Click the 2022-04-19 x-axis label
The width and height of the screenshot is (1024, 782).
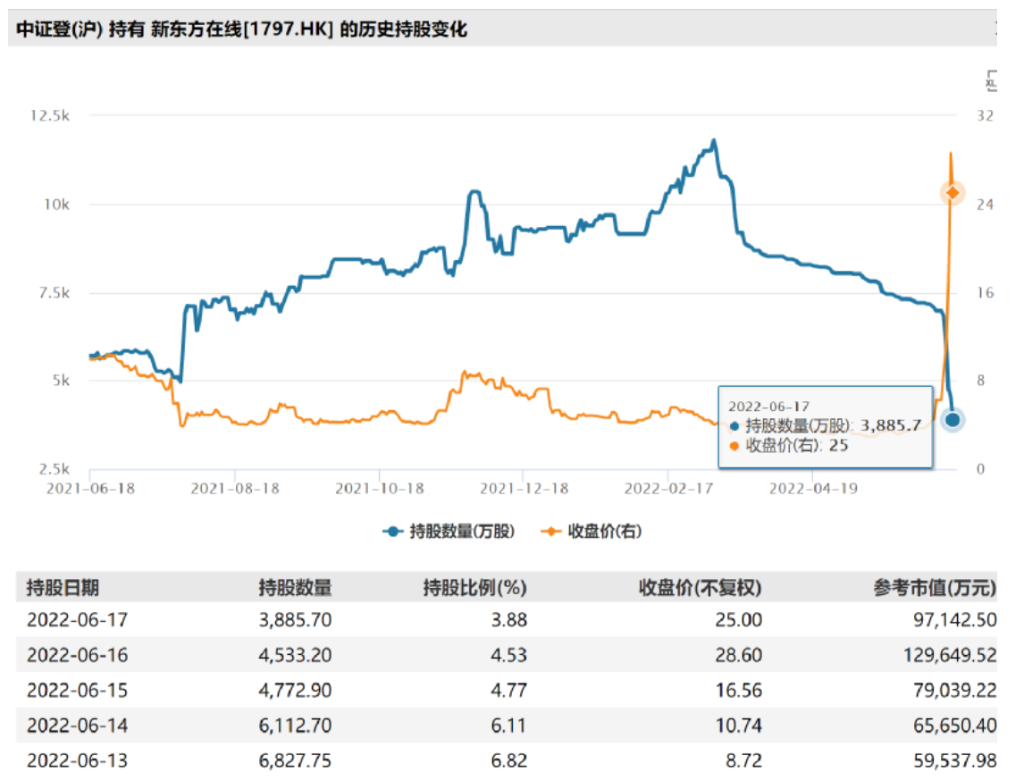(813, 488)
